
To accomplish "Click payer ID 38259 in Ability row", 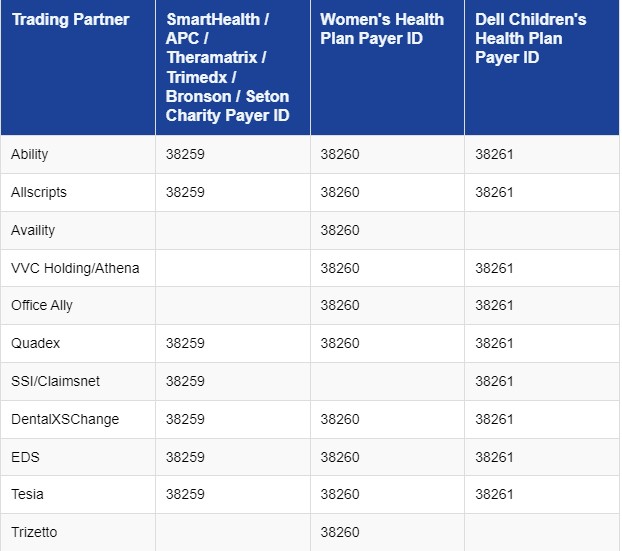I will (x=185, y=154).
